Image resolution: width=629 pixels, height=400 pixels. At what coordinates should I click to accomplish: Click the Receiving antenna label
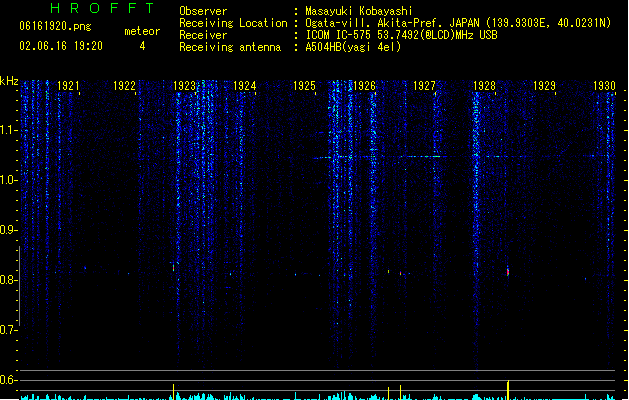coord(230,47)
